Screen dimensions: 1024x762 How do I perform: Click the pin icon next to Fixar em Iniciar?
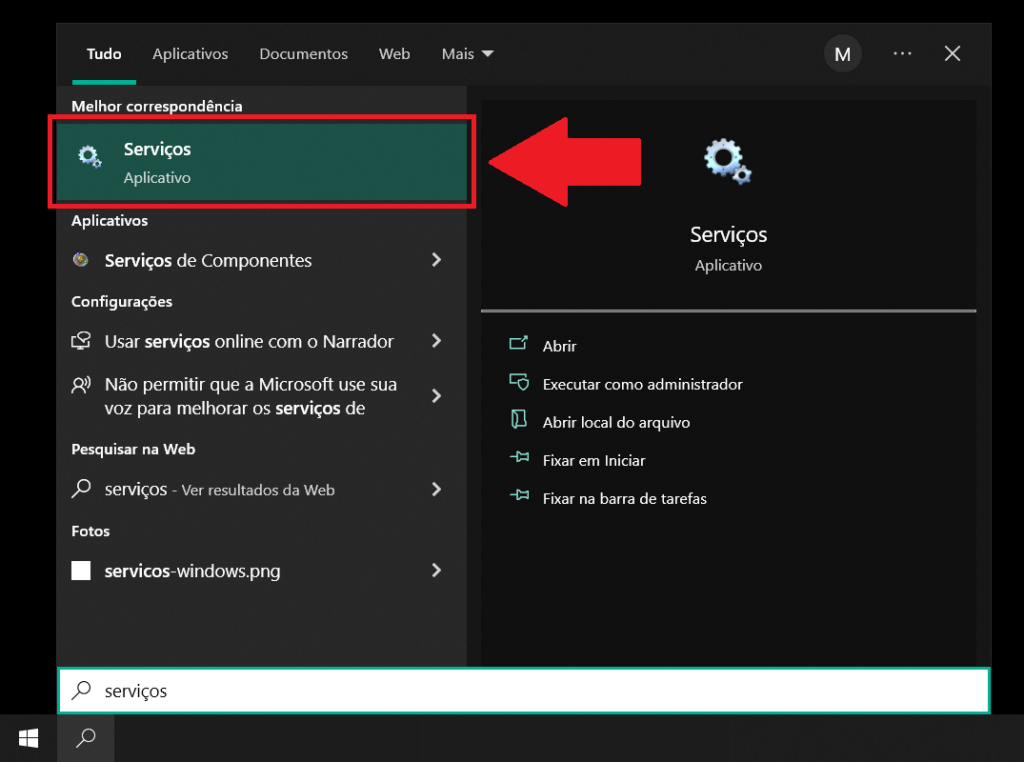(519, 458)
